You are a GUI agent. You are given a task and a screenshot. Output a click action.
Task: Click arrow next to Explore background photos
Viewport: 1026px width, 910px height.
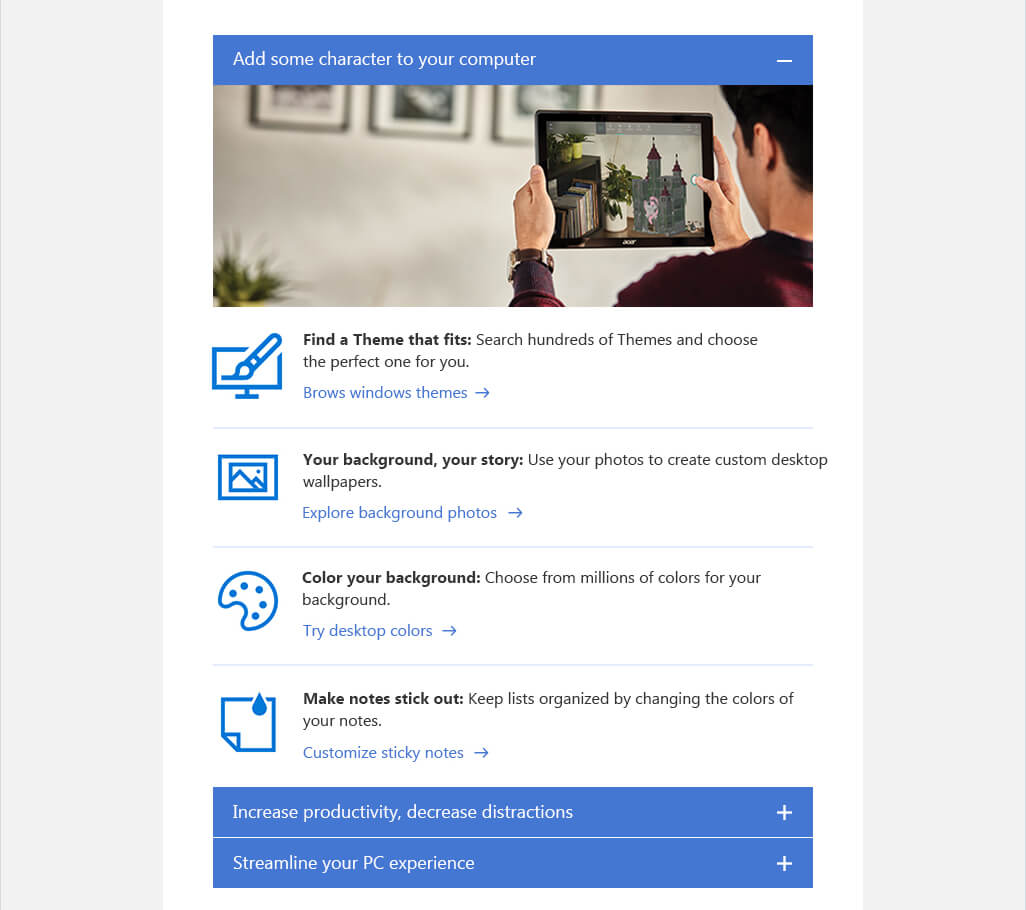click(516, 513)
